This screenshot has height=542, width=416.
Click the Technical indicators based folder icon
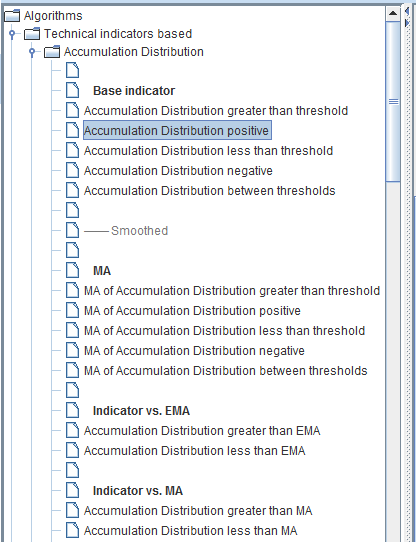pyautogui.click(x=32, y=34)
